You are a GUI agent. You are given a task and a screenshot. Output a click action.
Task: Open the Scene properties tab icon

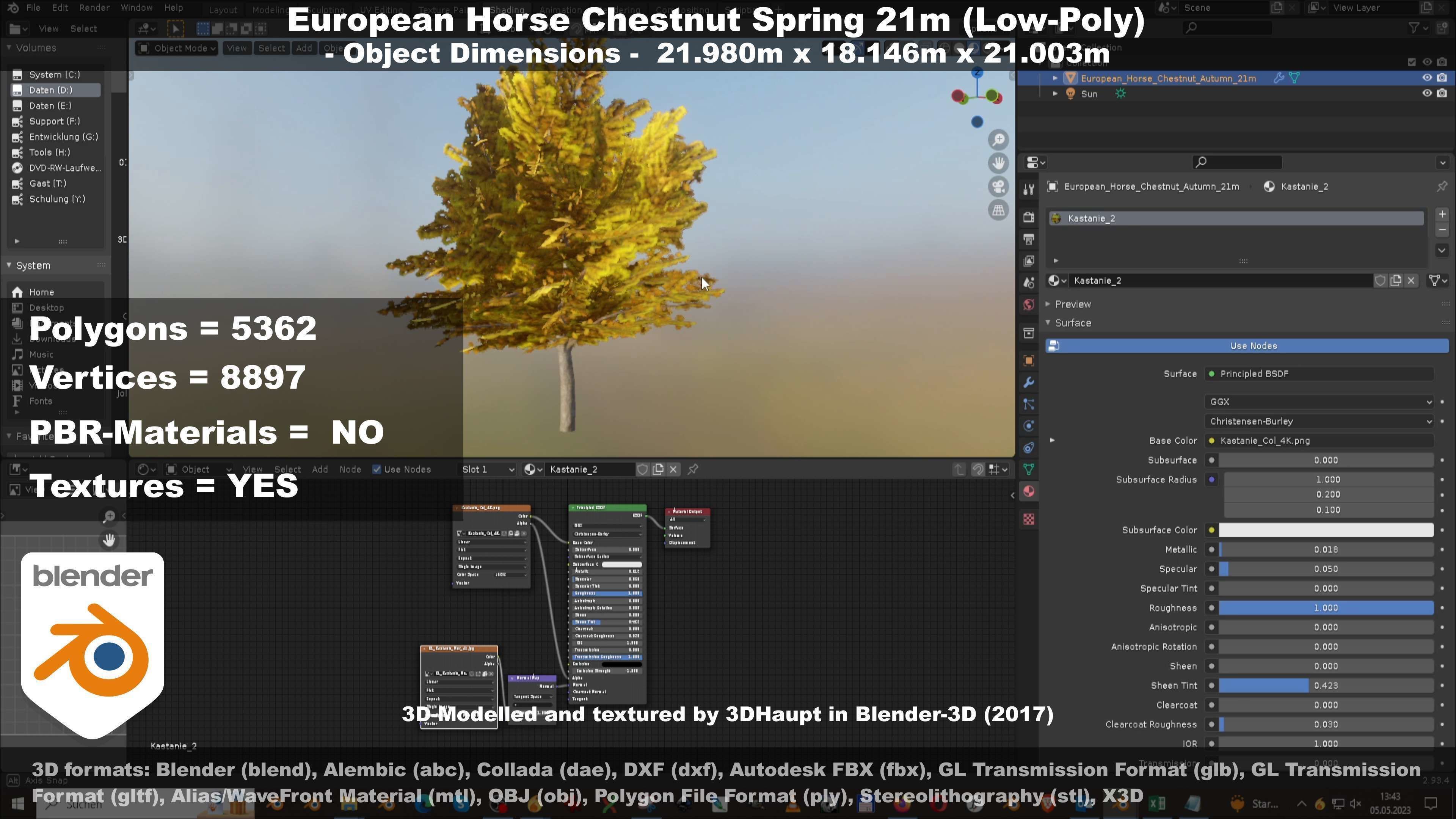(1029, 282)
